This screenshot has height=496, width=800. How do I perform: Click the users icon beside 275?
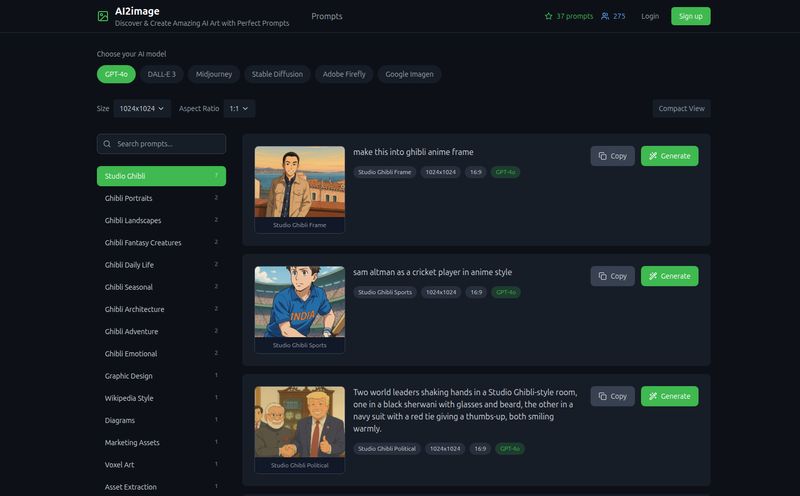click(605, 16)
